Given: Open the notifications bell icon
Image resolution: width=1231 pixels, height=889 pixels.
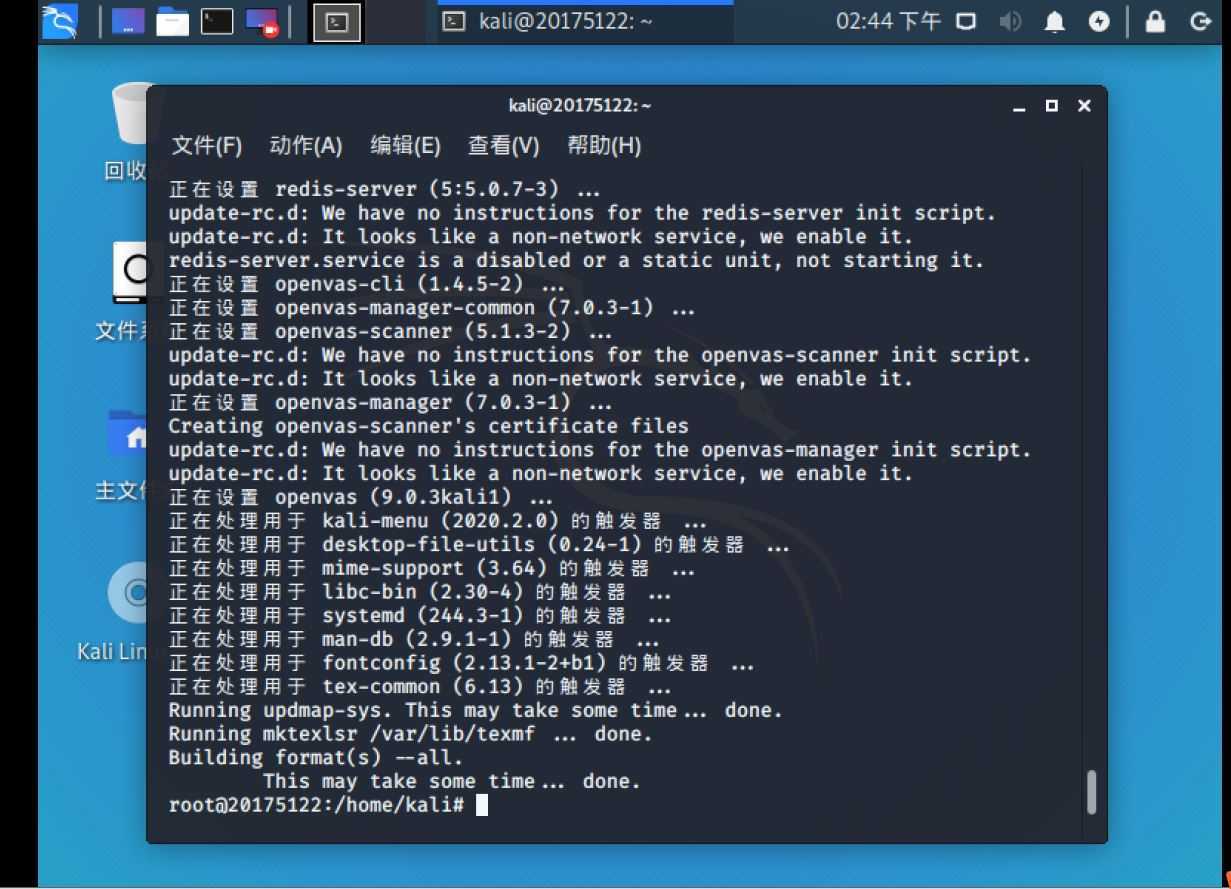Looking at the screenshot, I should coord(1054,21).
